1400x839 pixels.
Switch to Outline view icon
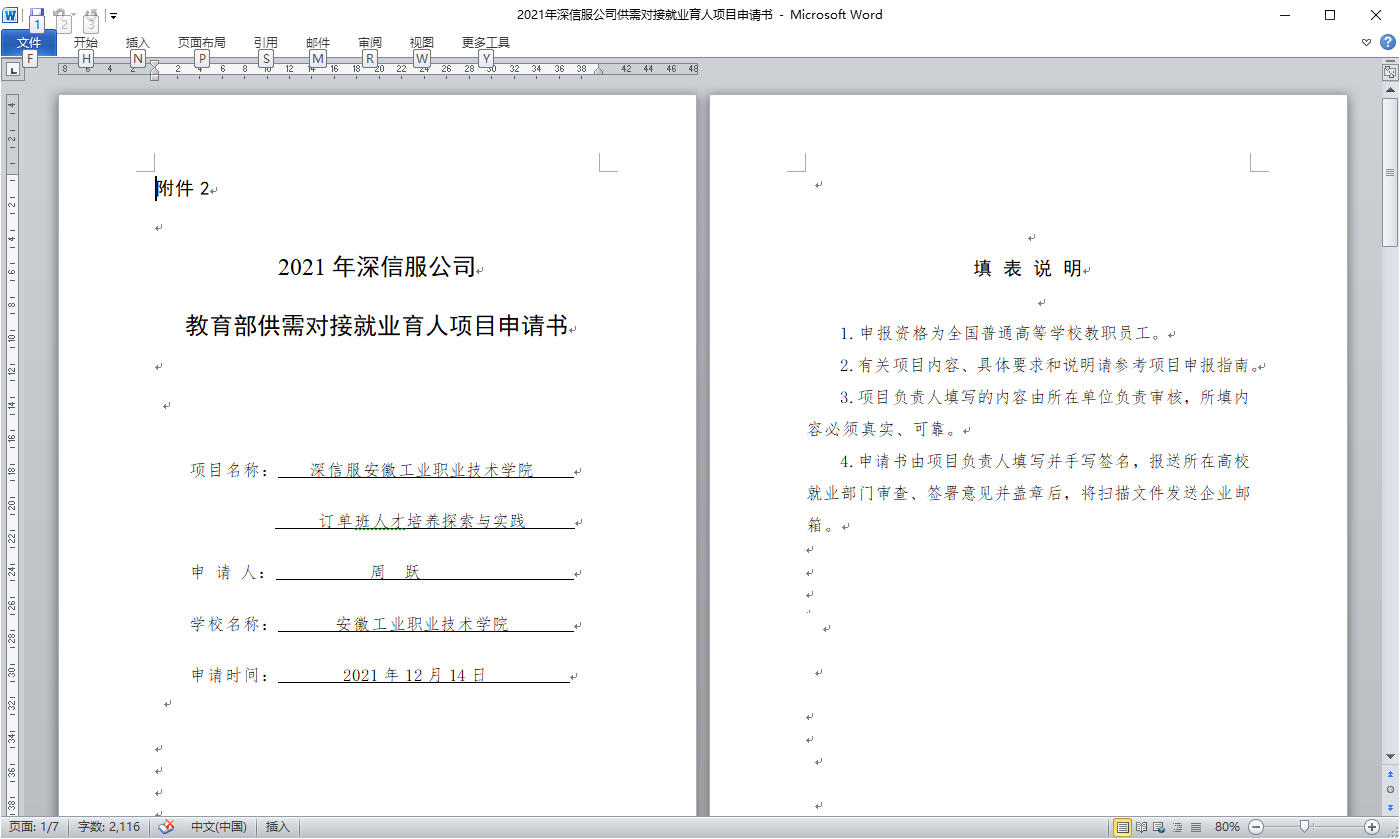pyautogui.click(x=1177, y=827)
